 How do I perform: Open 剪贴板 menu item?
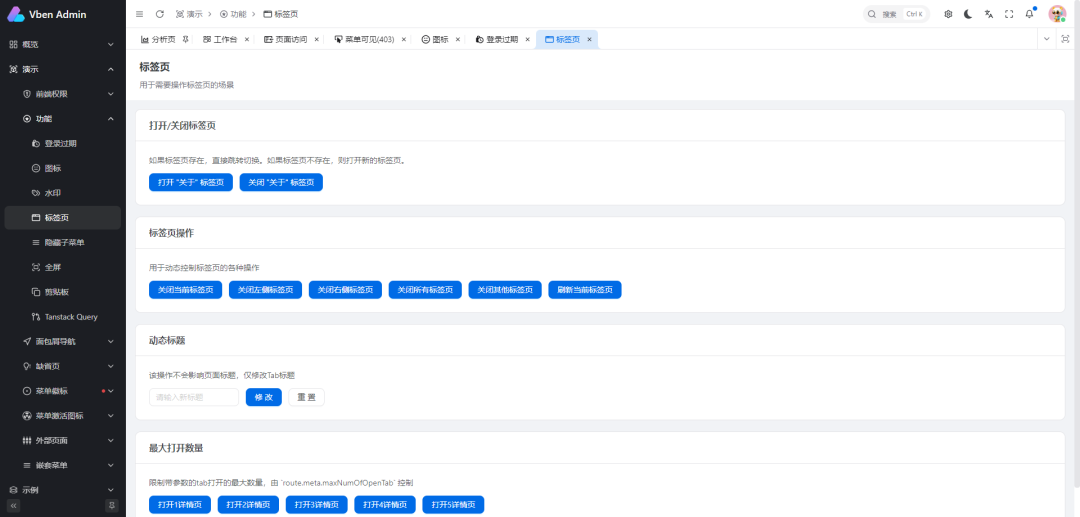pyautogui.click(x=63, y=292)
